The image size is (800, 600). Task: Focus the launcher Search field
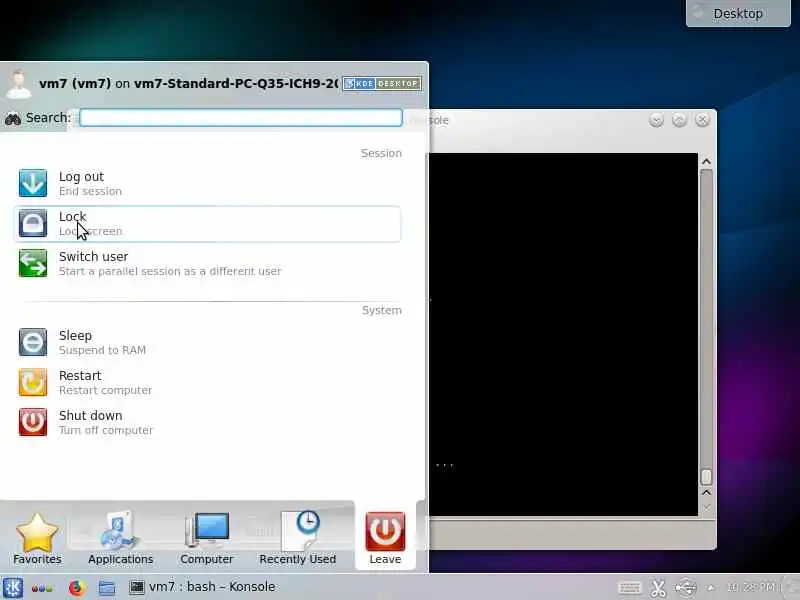point(241,117)
